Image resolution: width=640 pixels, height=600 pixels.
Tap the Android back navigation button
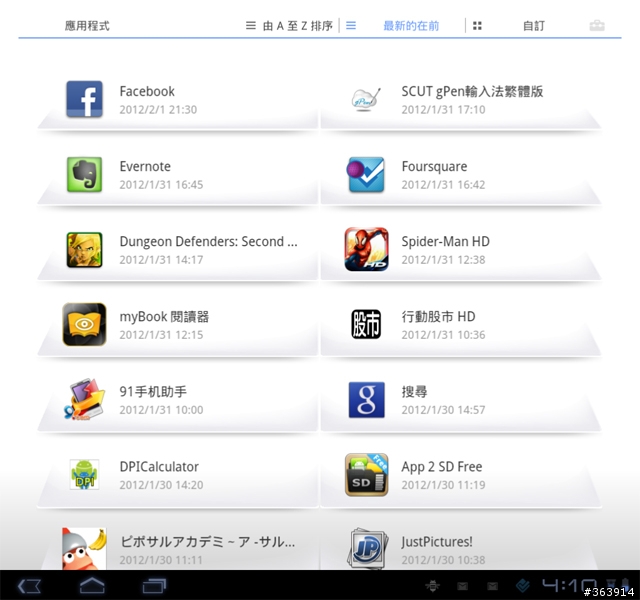[x=29, y=587]
